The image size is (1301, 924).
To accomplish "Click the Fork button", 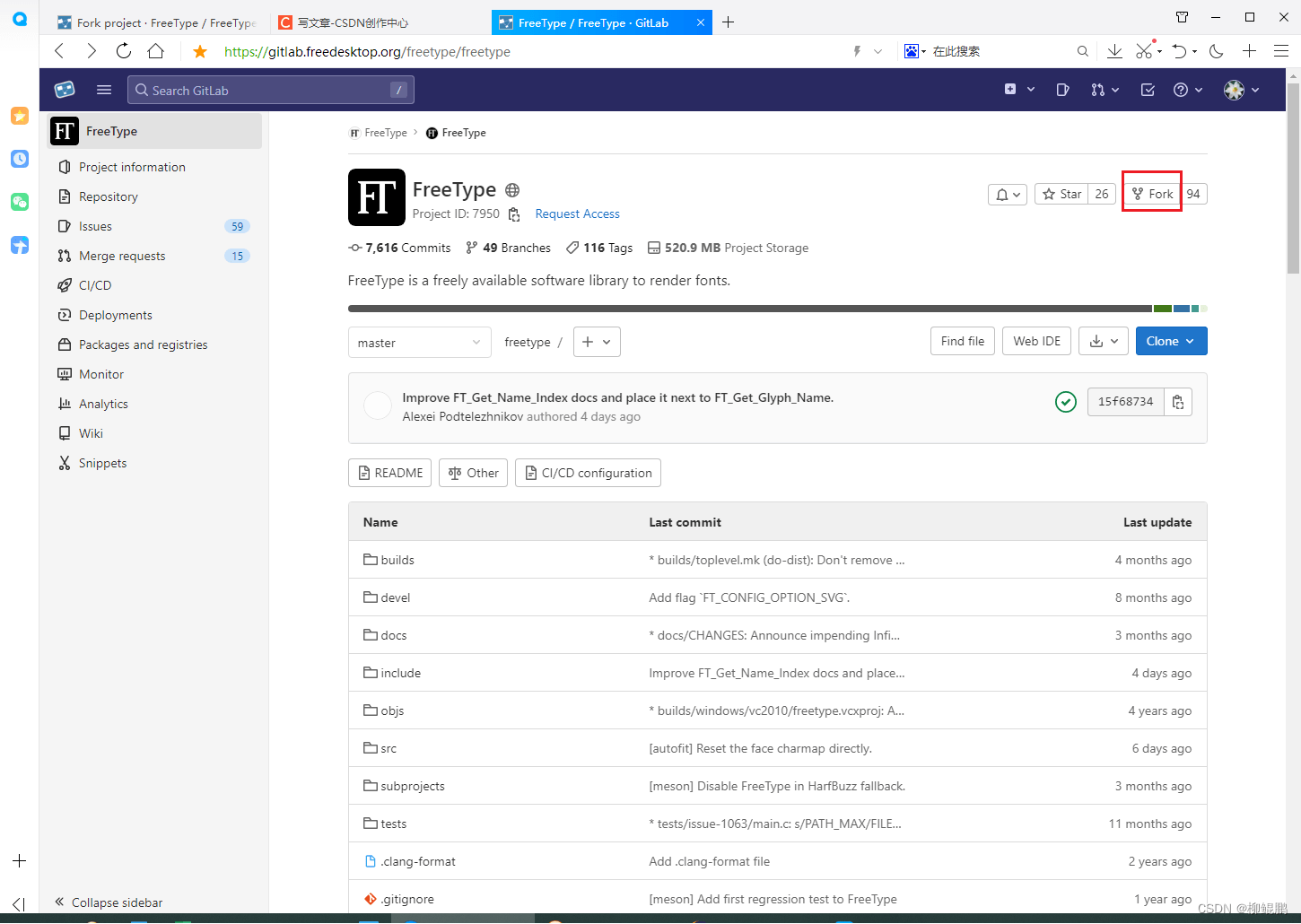I will point(1151,193).
